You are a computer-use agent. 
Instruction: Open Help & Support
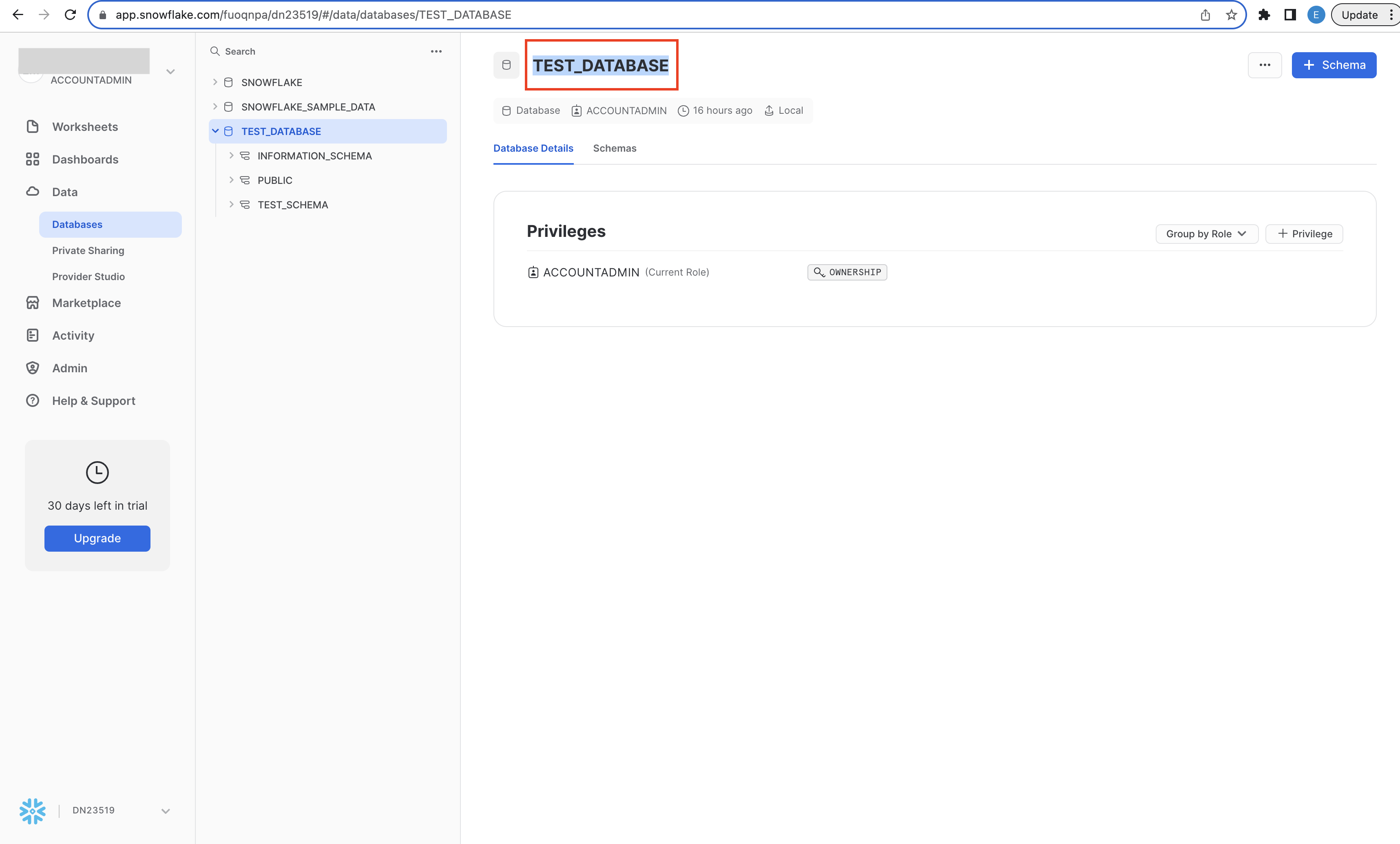click(x=94, y=401)
